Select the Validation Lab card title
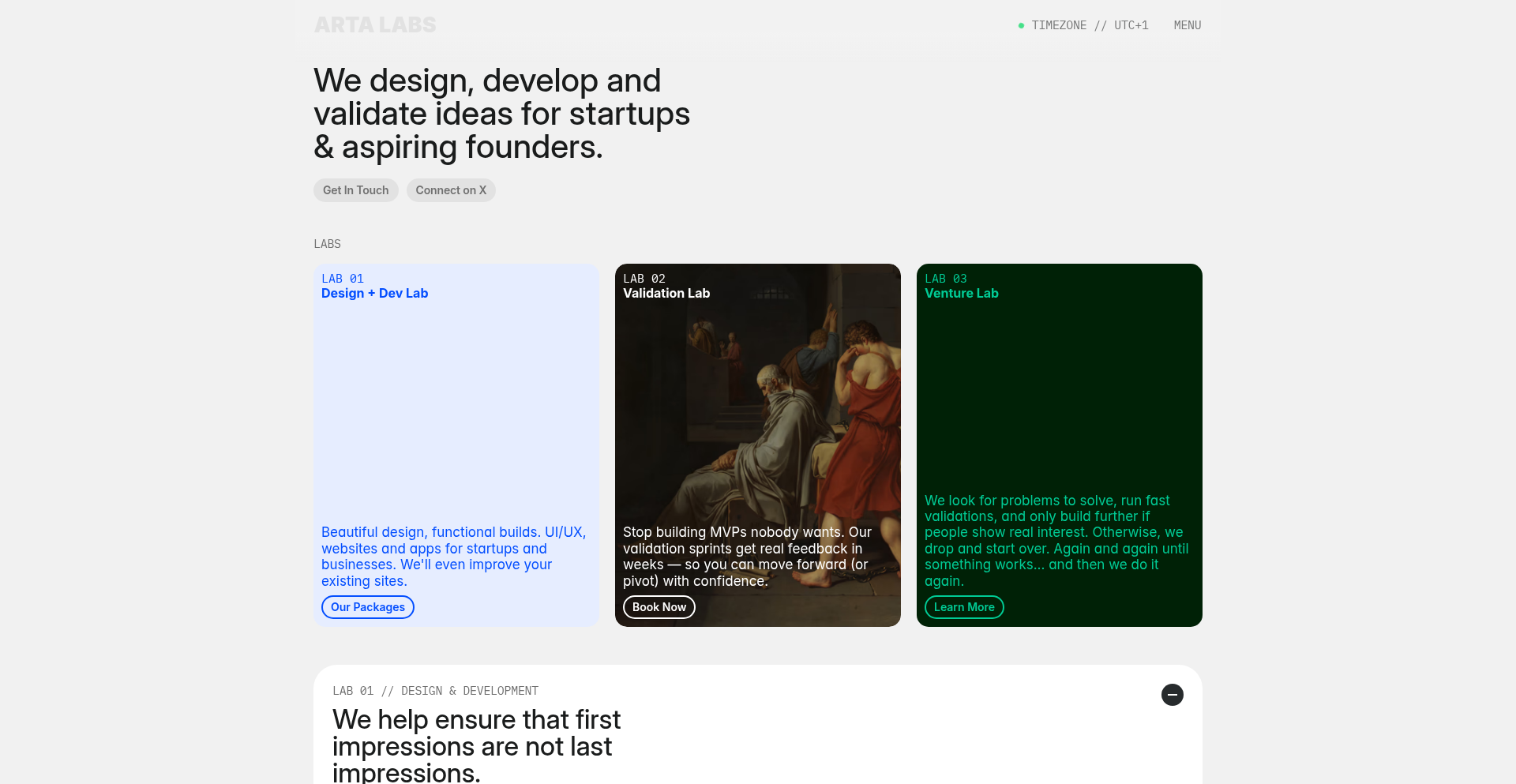Image resolution: width=1516 pixels, height=784 pixels. pyautogui.click(x=666, y=294)
